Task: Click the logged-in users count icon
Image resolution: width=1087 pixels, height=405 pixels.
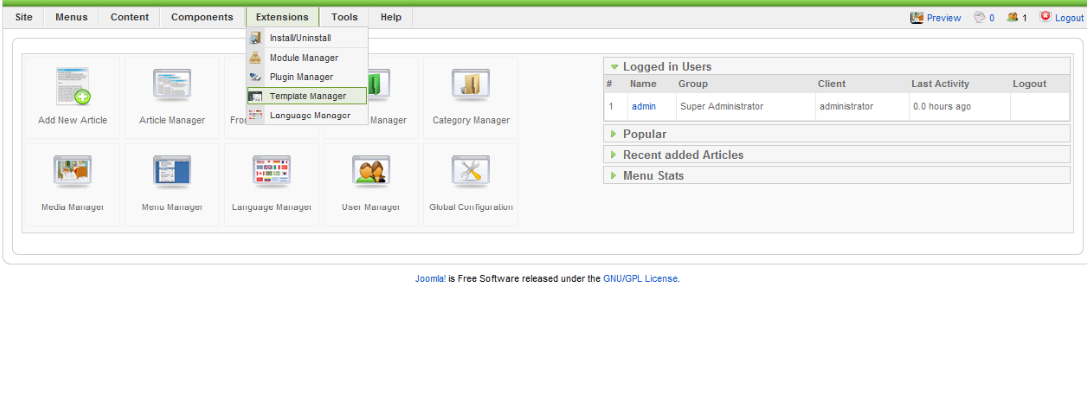Action: (x=1013, y=17)
